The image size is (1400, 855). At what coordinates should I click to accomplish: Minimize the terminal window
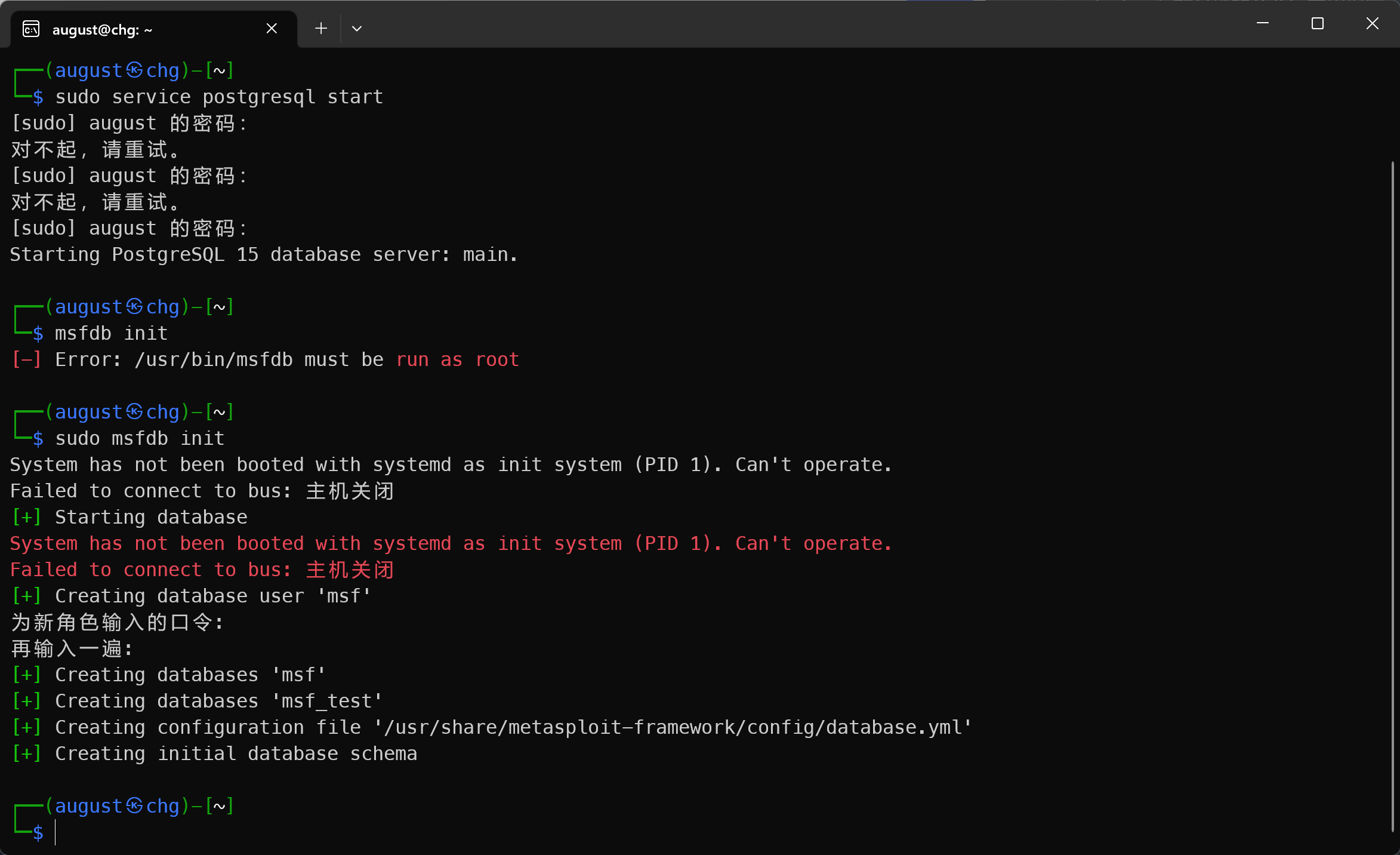(x=1263, y=24)
